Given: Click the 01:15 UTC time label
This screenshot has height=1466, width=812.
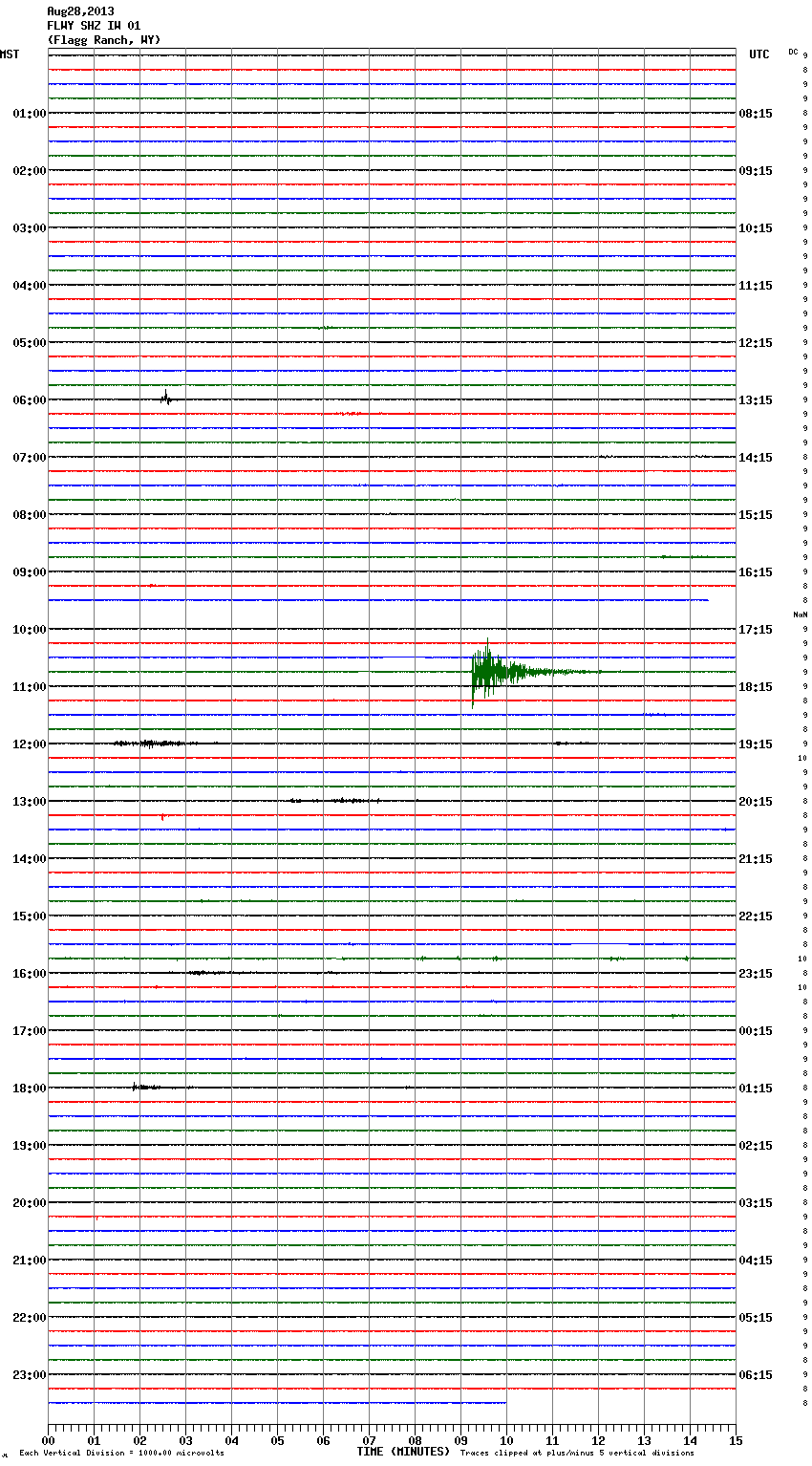Looking at the screenshot, I should point(756,1089).
